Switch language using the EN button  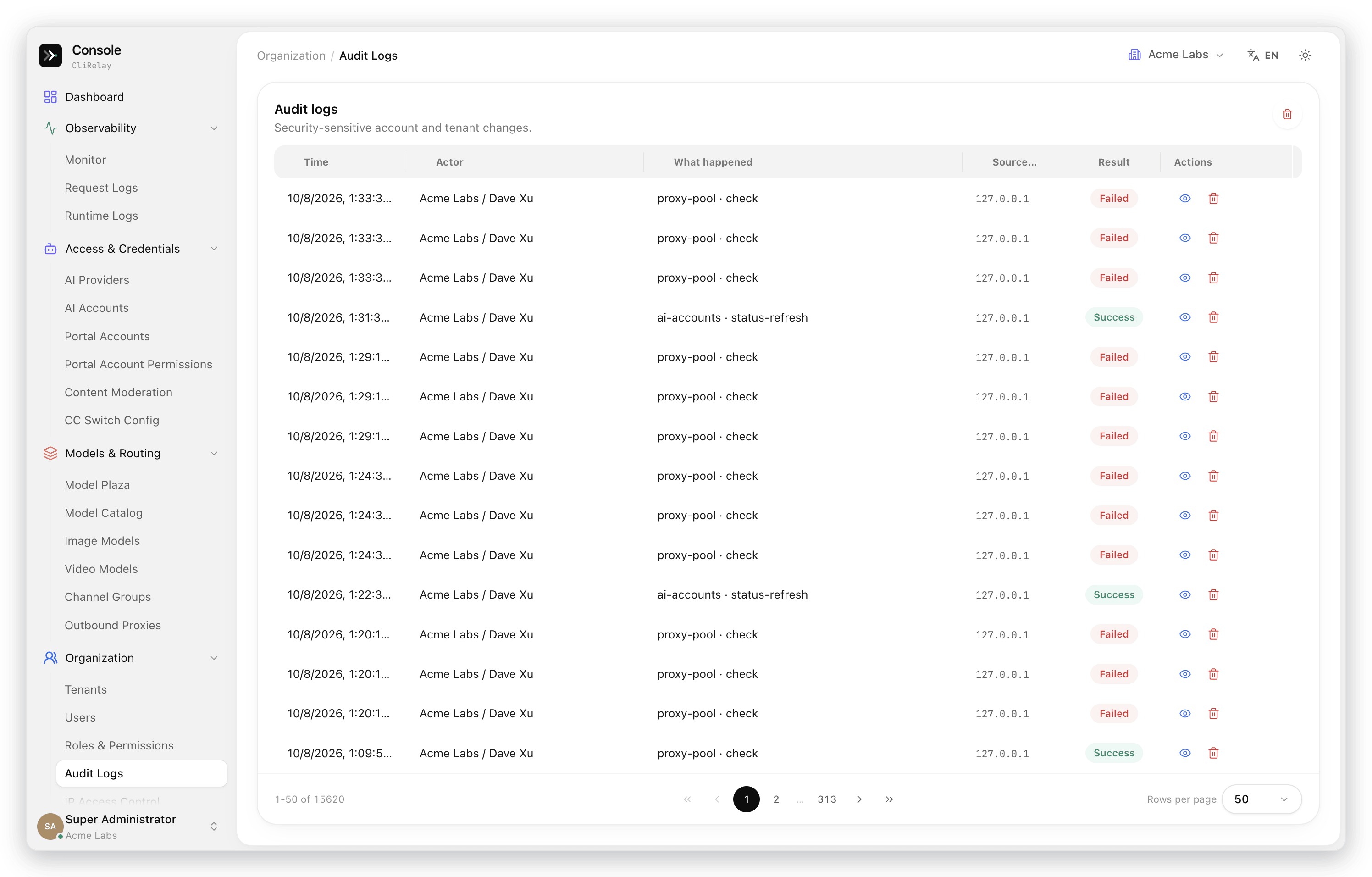(1263, 56)
